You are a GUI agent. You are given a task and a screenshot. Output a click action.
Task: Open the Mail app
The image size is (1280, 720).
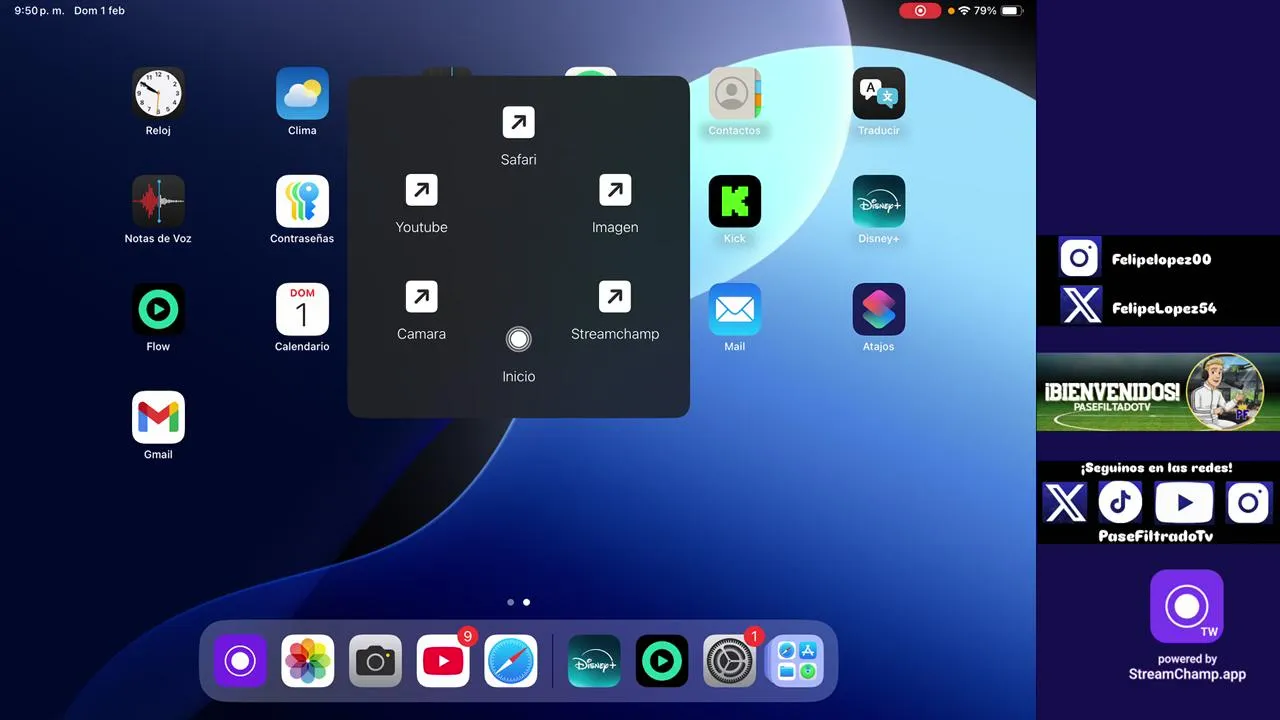735,309
